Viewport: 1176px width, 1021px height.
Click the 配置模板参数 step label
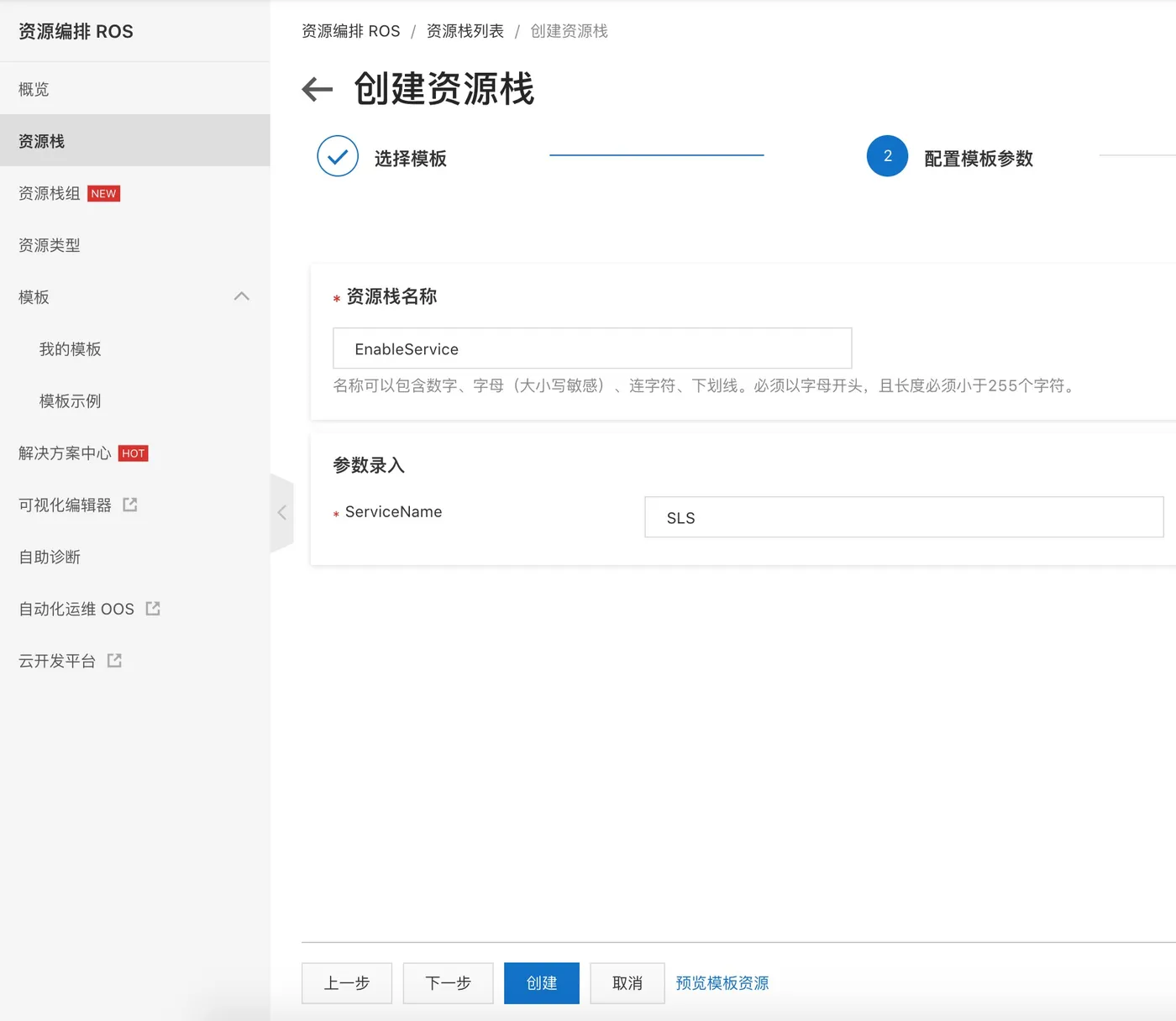pyautogui.click(x=979, y=159)
